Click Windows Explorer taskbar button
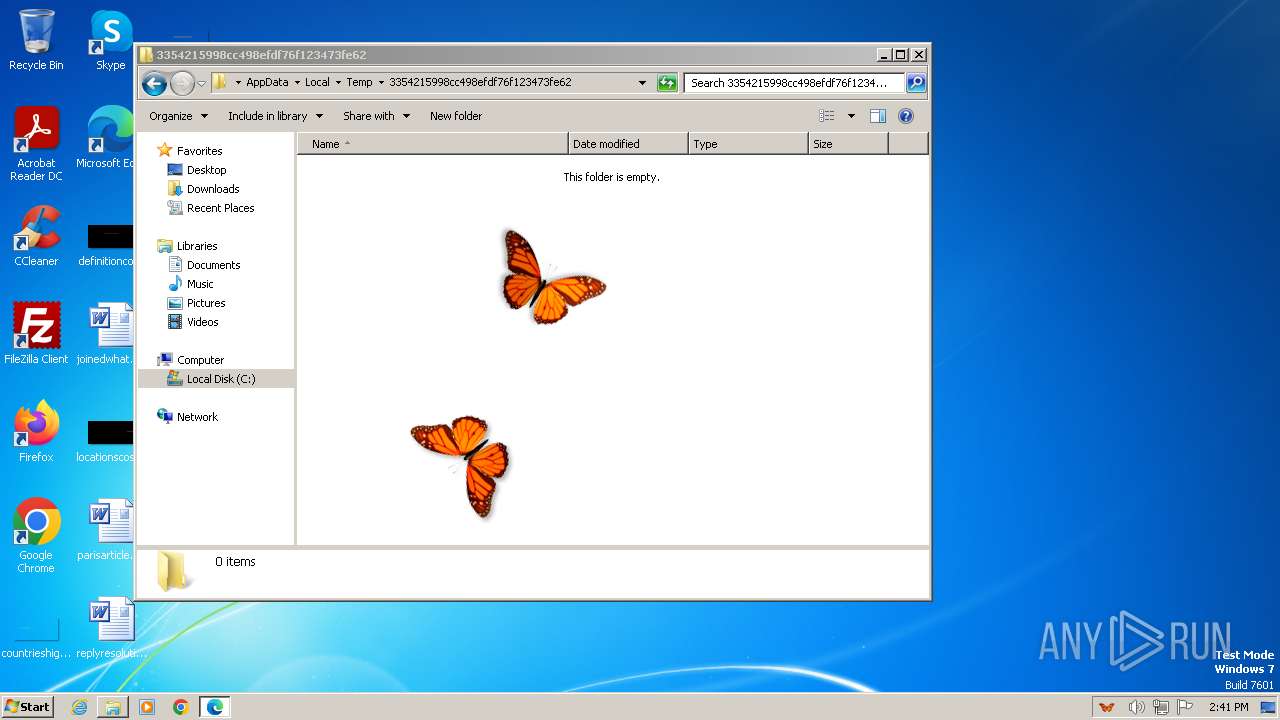This screenshot has width=1280, height=720. coord(113,707)
